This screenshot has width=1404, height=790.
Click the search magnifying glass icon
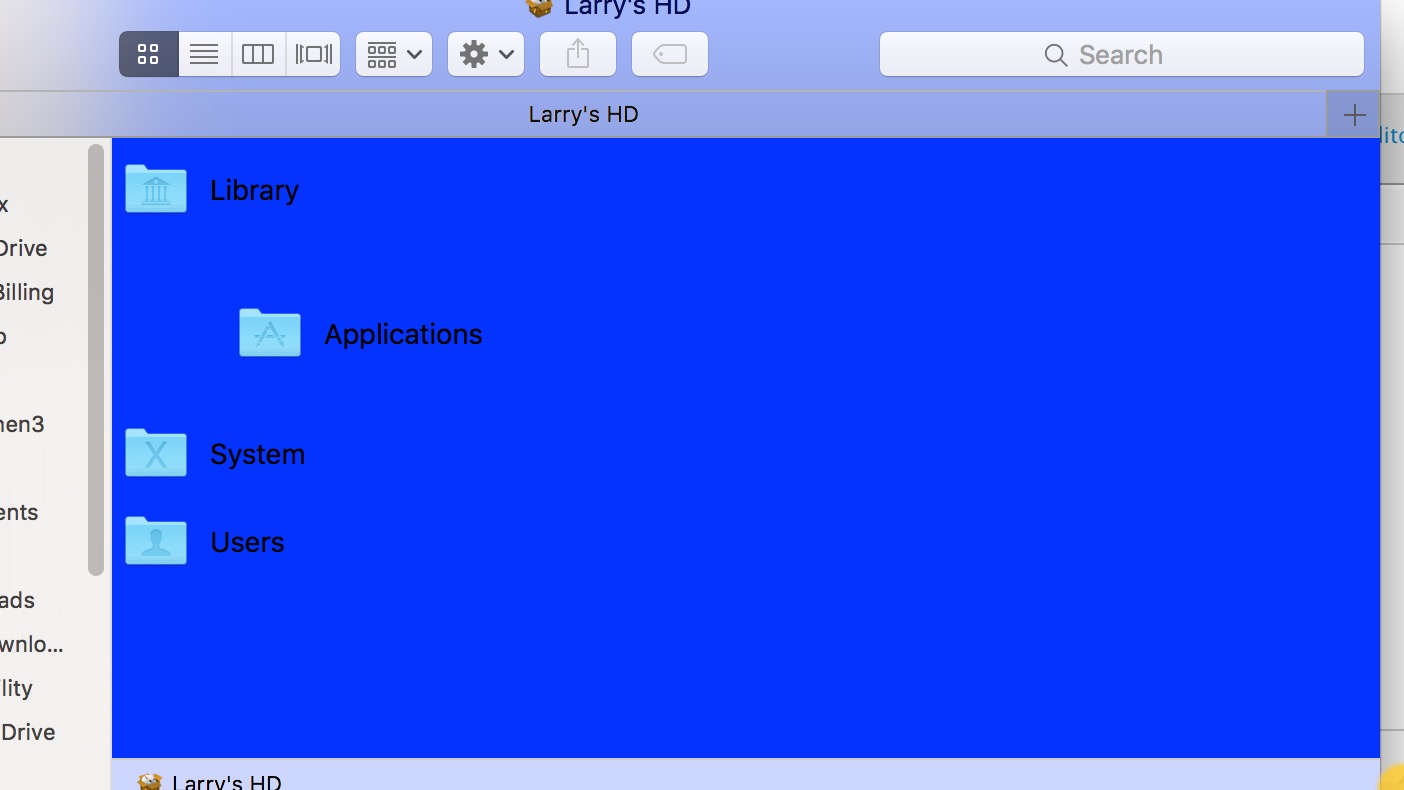[x=1056, y=56]
